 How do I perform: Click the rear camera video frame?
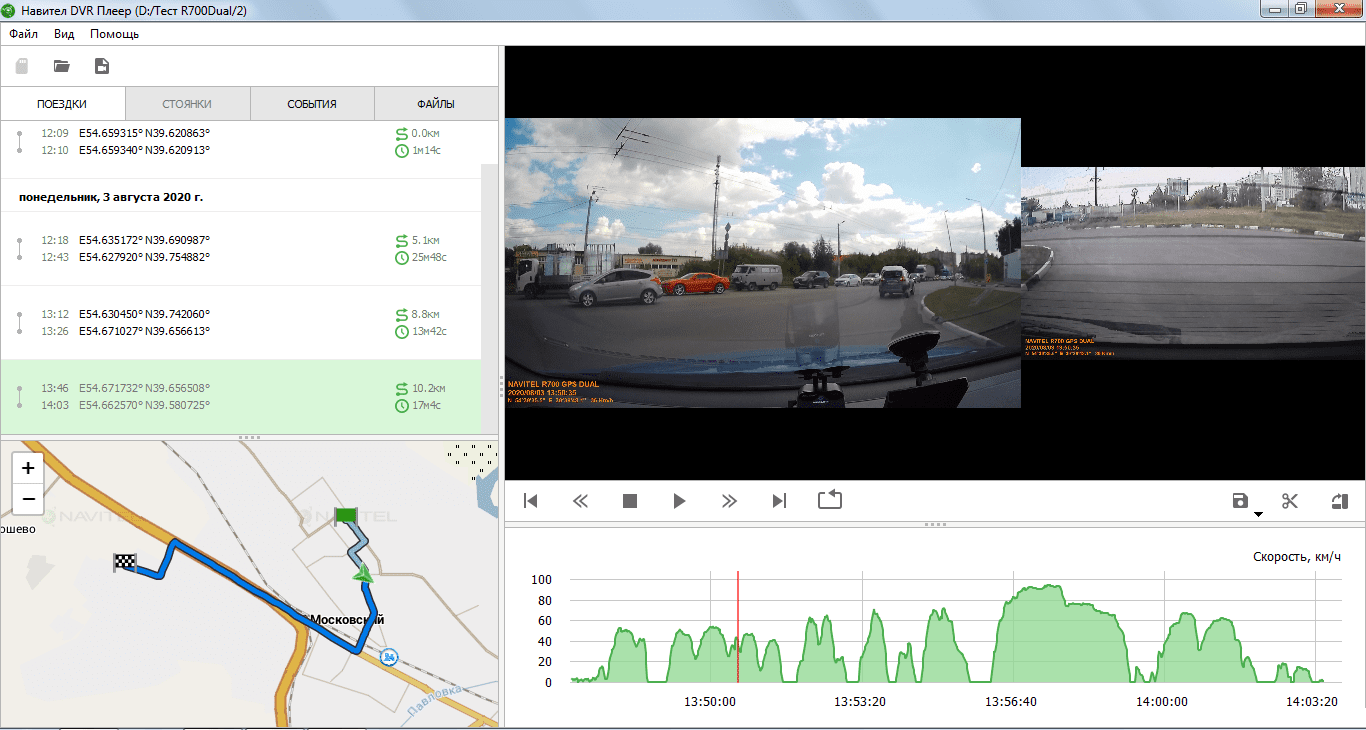(1193, 263)
